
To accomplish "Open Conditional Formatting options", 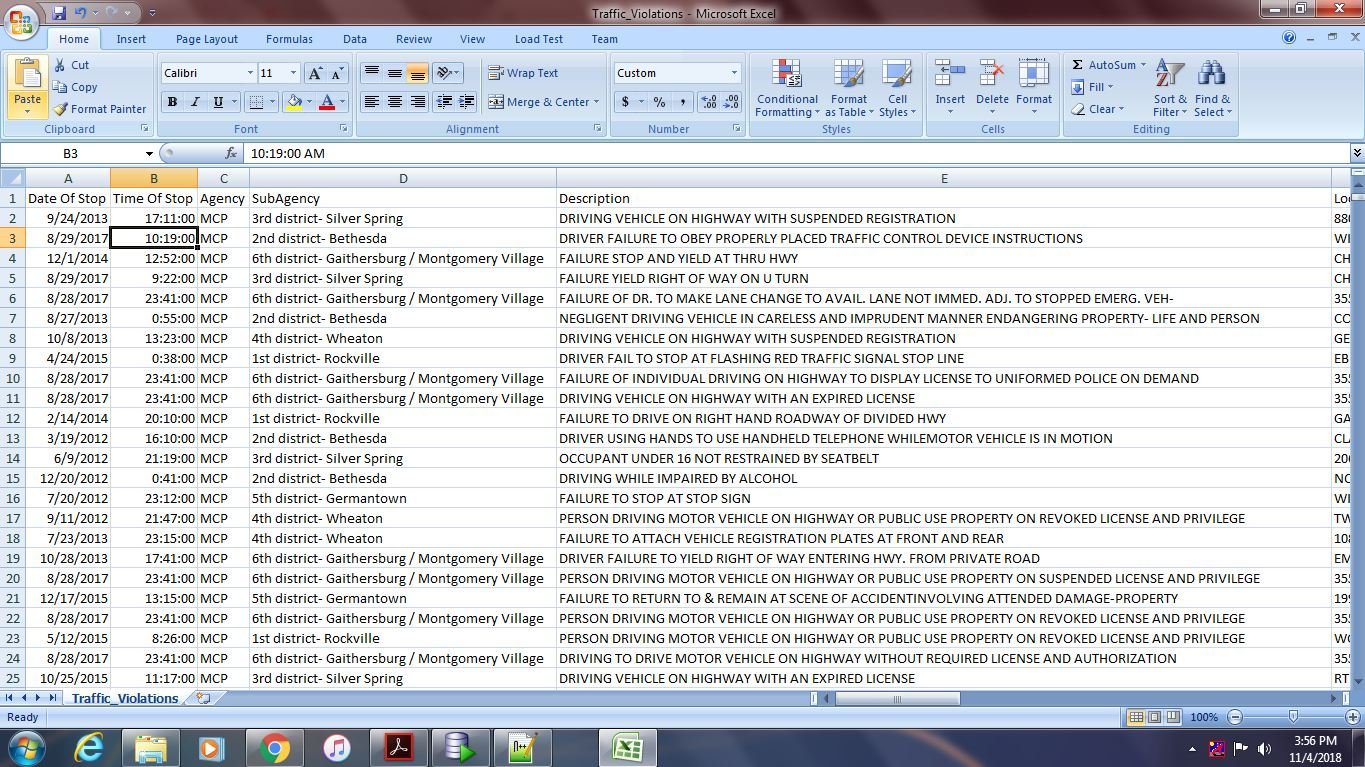I will coord(786,88).
